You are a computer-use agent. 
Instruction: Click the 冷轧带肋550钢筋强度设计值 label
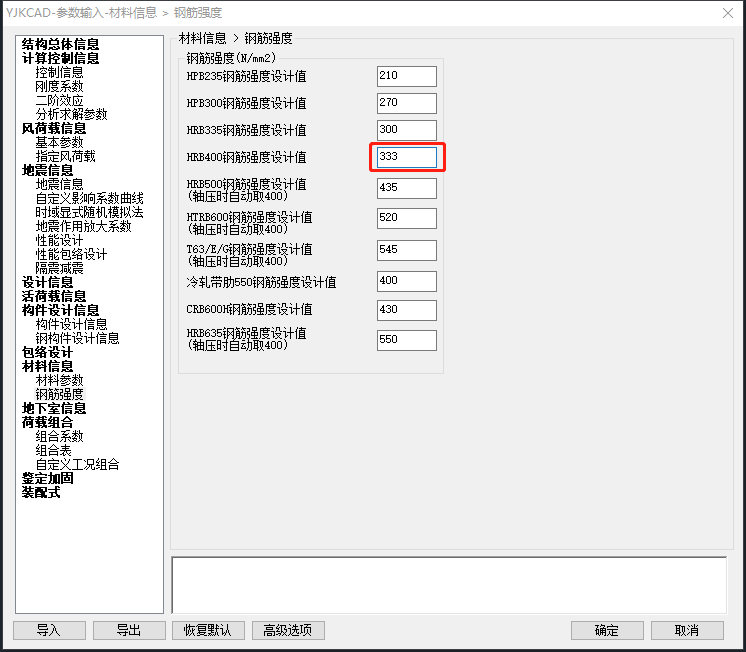[261, 282]
